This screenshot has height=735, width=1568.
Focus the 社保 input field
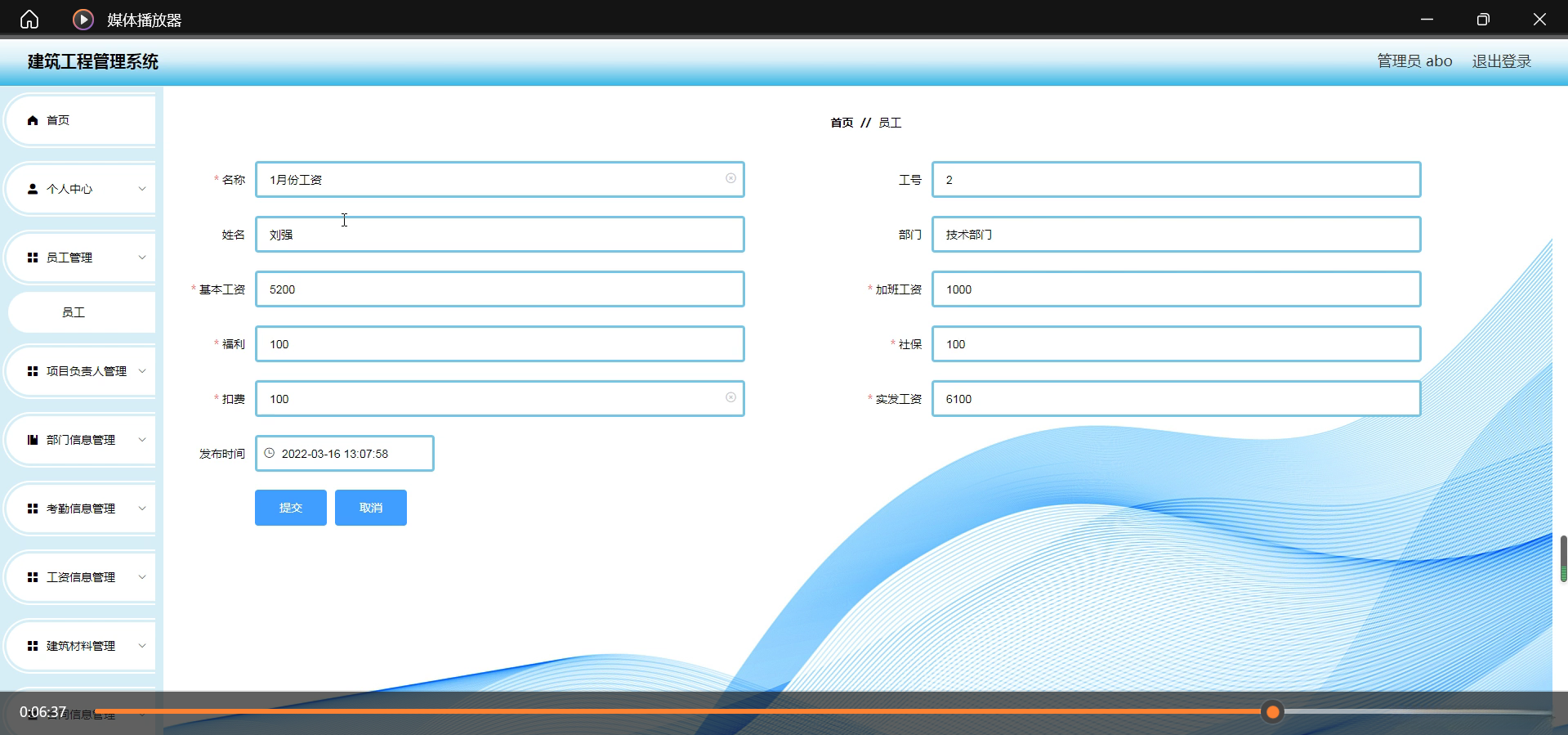pos(1176,344)
